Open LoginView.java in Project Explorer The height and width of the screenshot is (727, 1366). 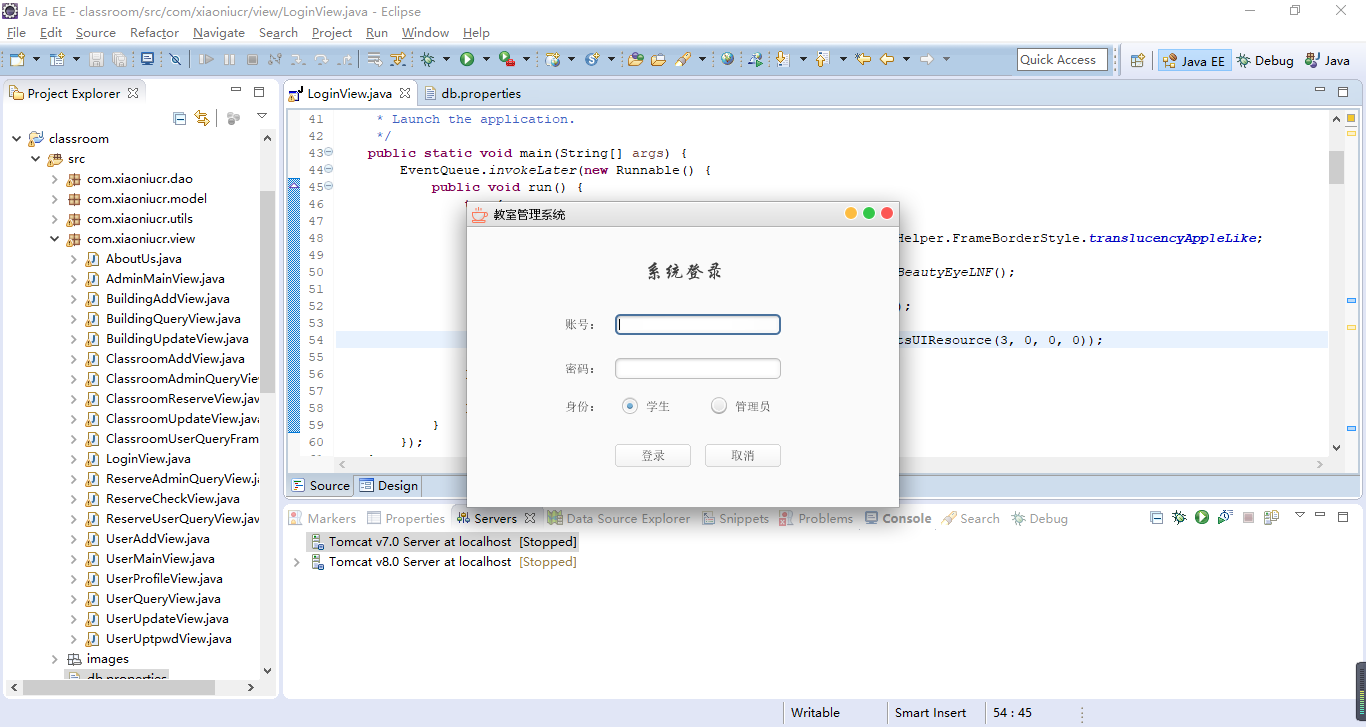[x=148, y=459]
